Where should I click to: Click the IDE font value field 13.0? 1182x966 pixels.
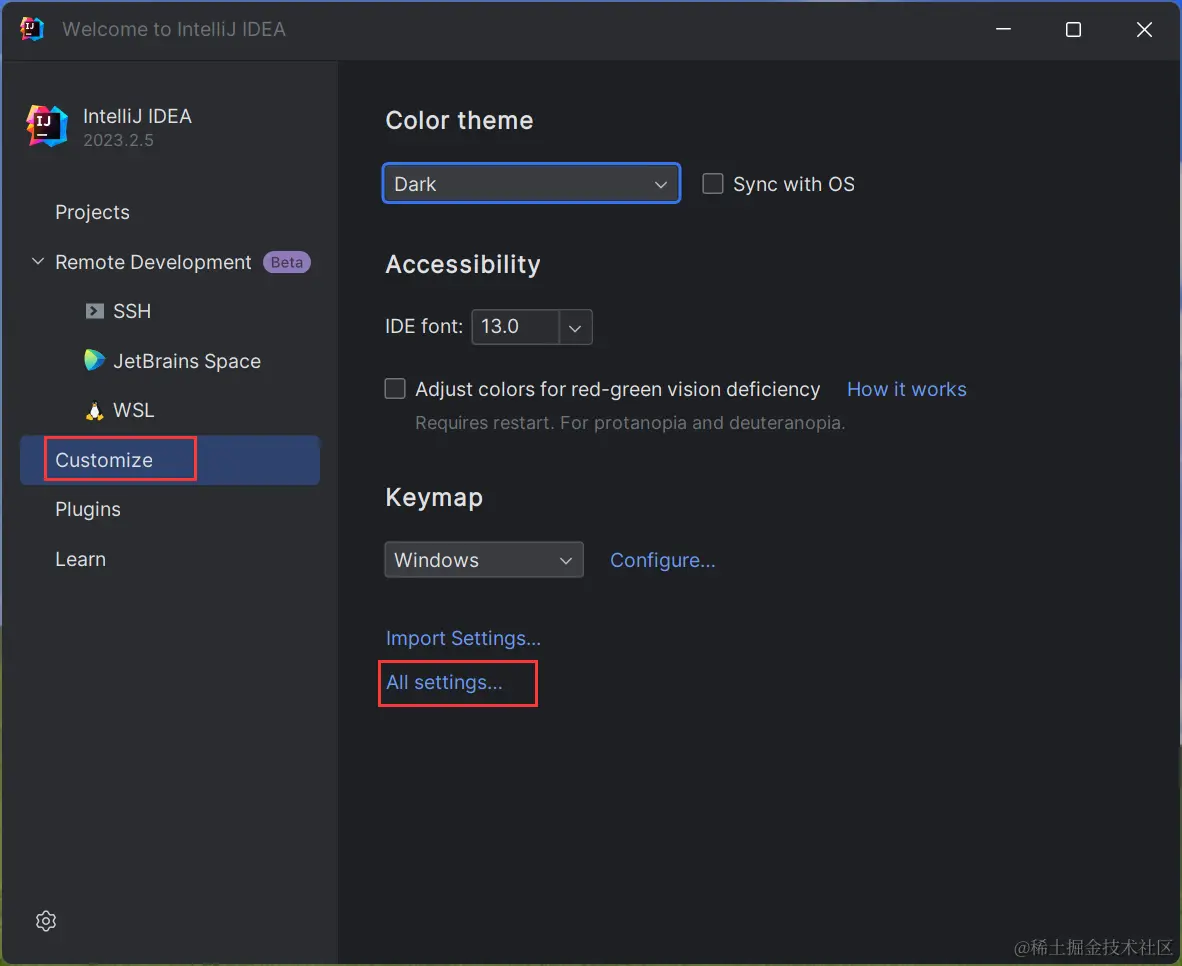click(x=516, y=327)
